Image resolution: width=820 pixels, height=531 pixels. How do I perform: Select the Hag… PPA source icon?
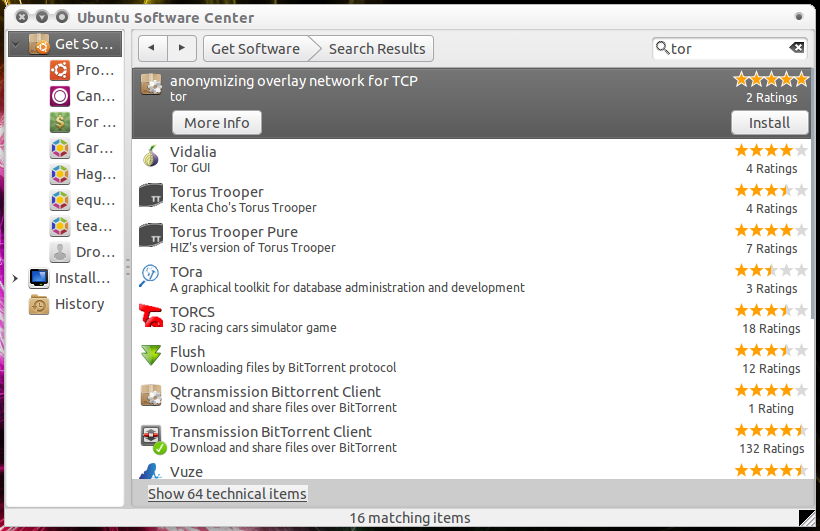tap(60, 174)
